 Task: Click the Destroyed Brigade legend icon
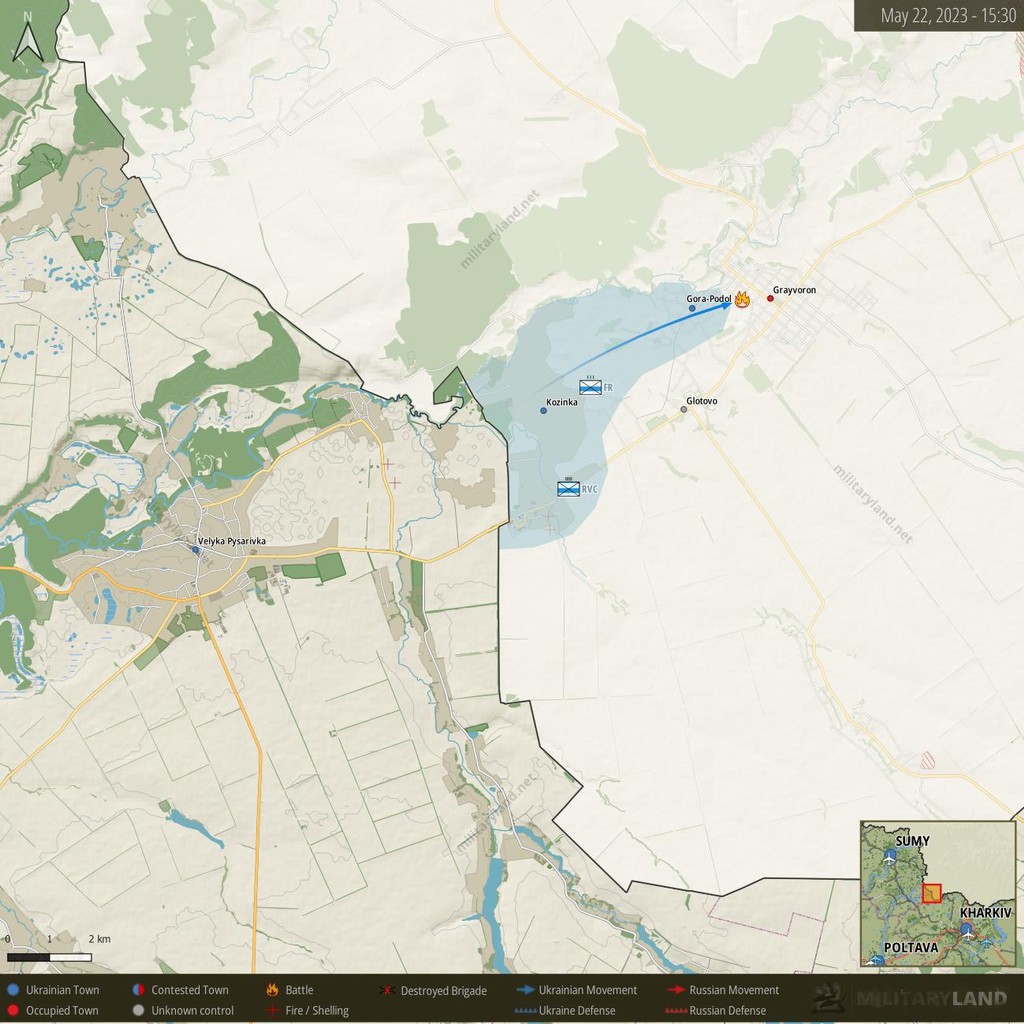387,990
